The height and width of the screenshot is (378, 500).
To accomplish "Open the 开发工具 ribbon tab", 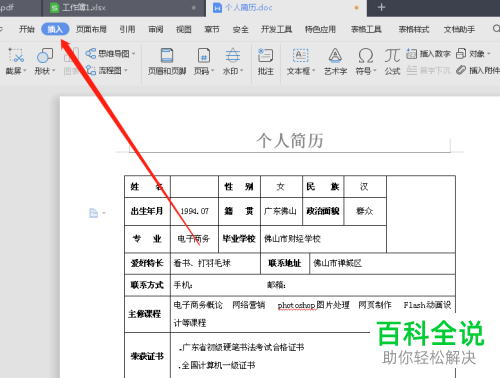I will click(x=276, y=29).
